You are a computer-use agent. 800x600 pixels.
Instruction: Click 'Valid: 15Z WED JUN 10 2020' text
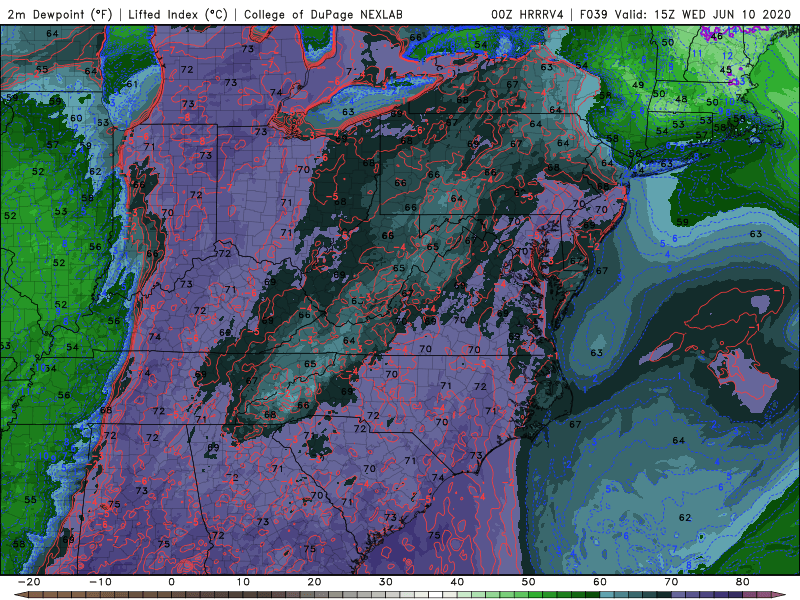click(x=702, y=14)
